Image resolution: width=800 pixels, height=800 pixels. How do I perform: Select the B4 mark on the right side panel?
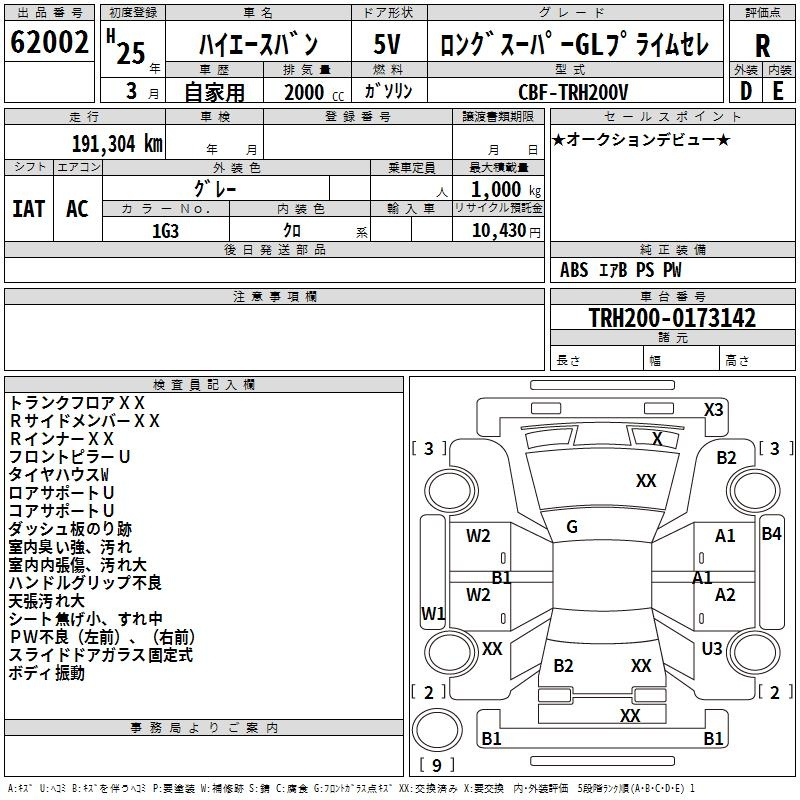pyautogui.click(x=771, y=534)
